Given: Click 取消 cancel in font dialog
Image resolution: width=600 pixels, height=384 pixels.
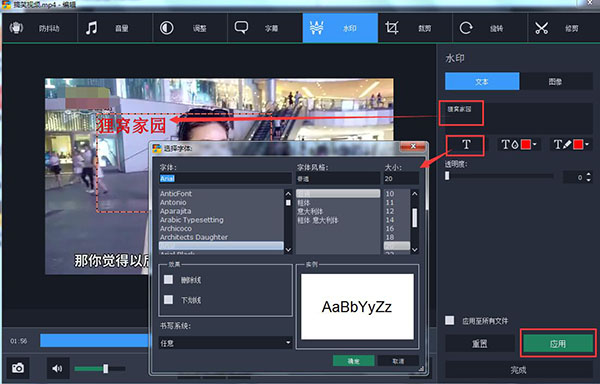Looking at the screenshot, I should coord(398,361).
